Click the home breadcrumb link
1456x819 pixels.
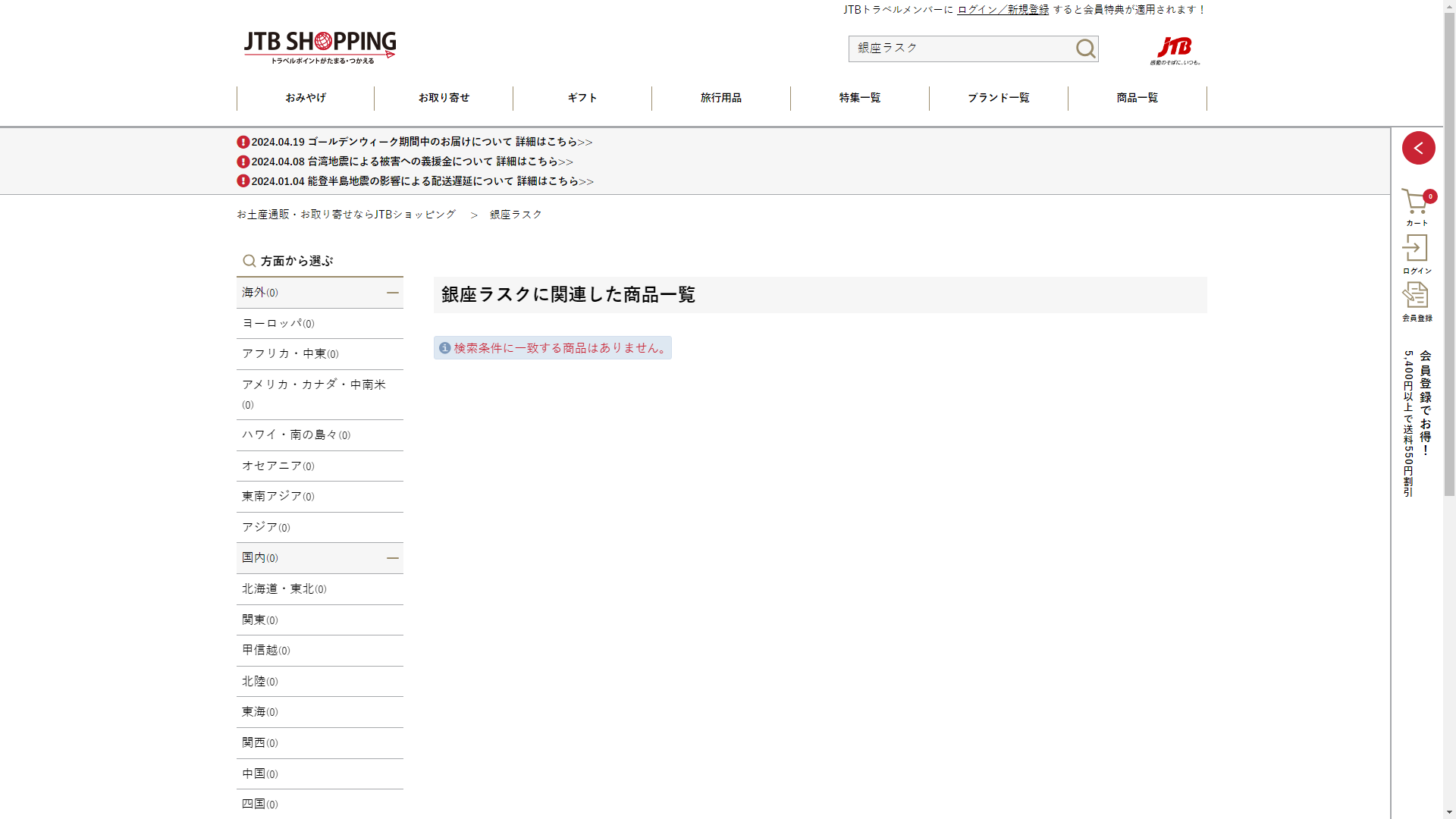click(x=346, y=215)
